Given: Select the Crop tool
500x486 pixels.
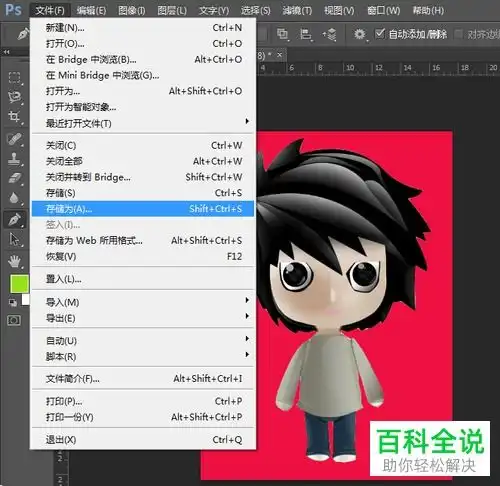Looking at the screenshot, I should point(14,117).
